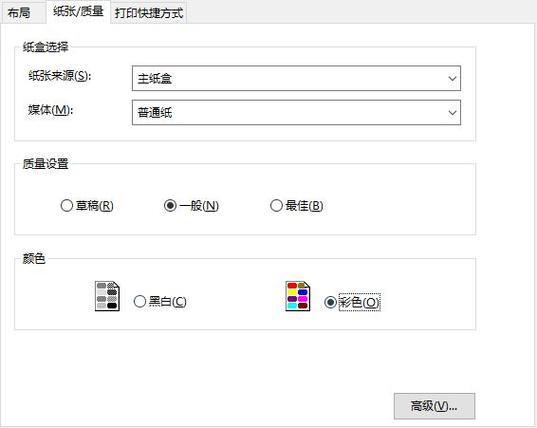
Task: Click the chevron arrow of 纸张来源 combo box
Action: [x=452, y=78]
